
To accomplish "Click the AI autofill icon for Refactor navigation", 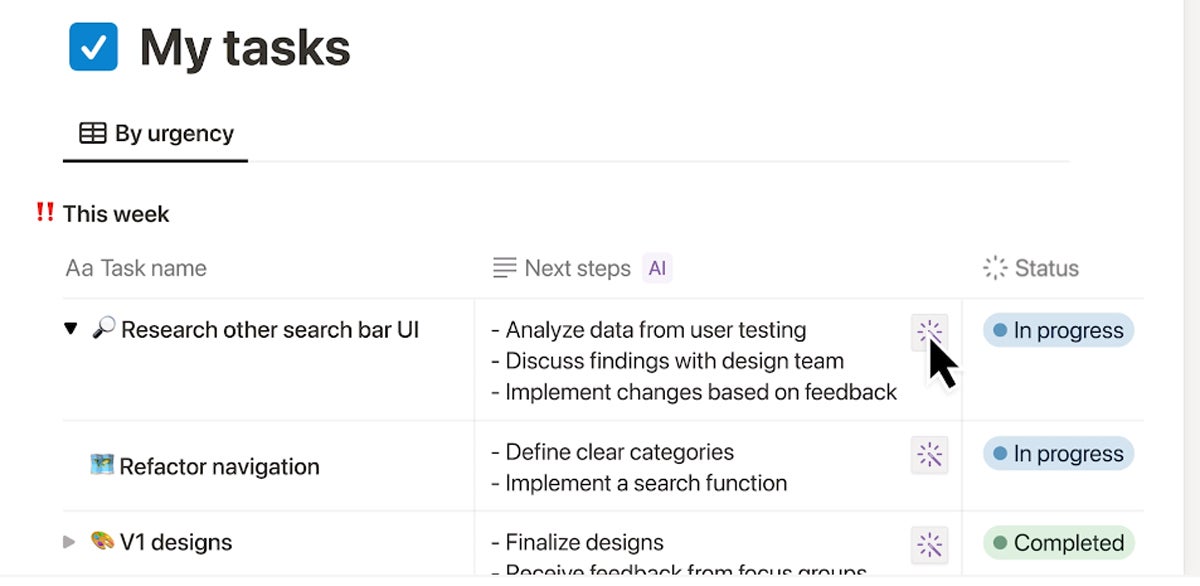I will click(x=929, y=455).
